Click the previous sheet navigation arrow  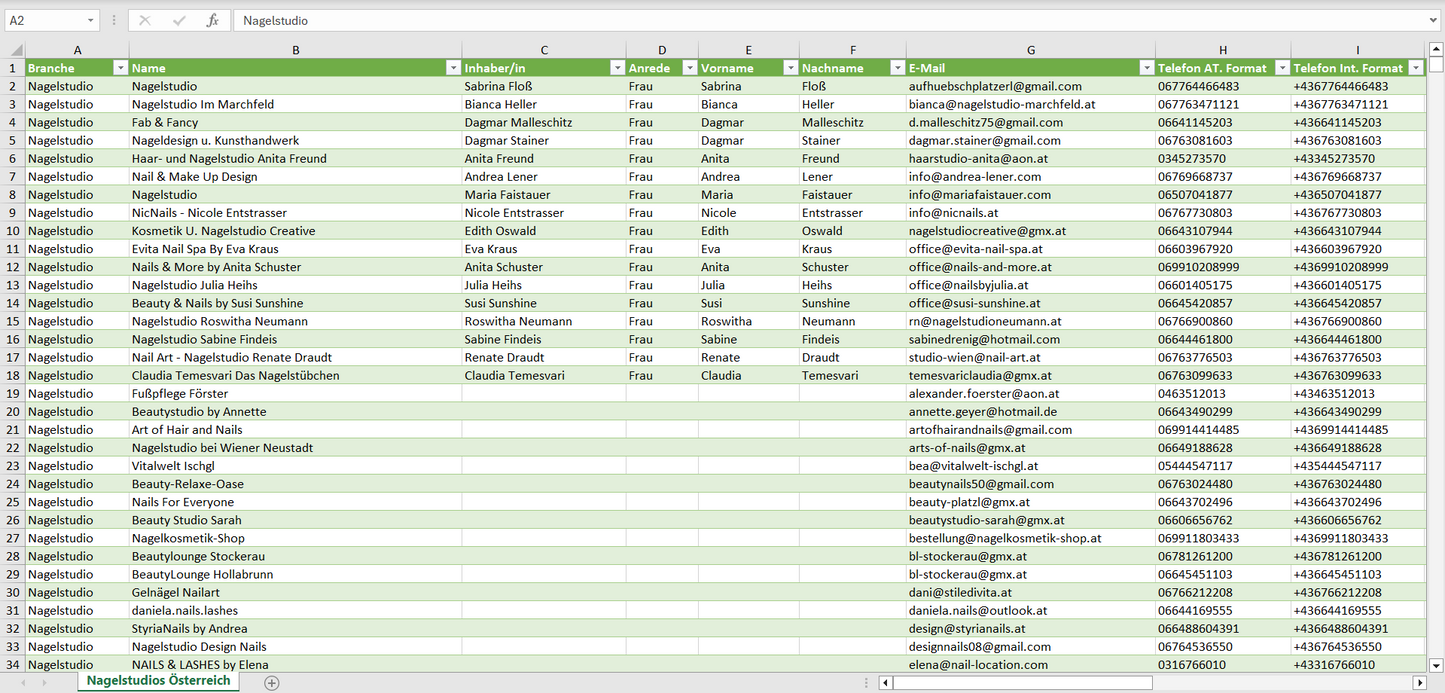tap(25, 683)
